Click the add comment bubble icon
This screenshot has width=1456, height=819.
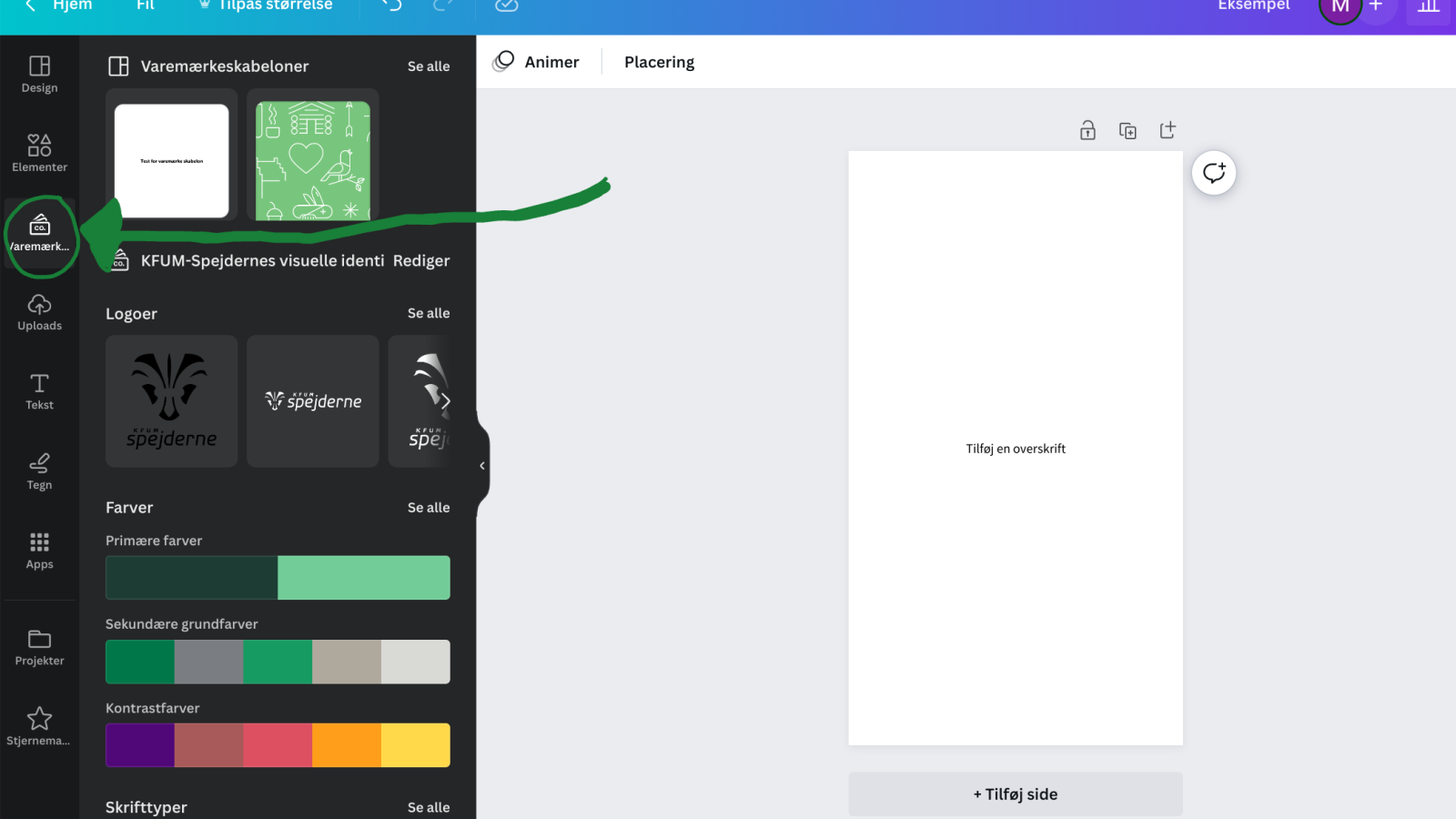(1214, 173)
